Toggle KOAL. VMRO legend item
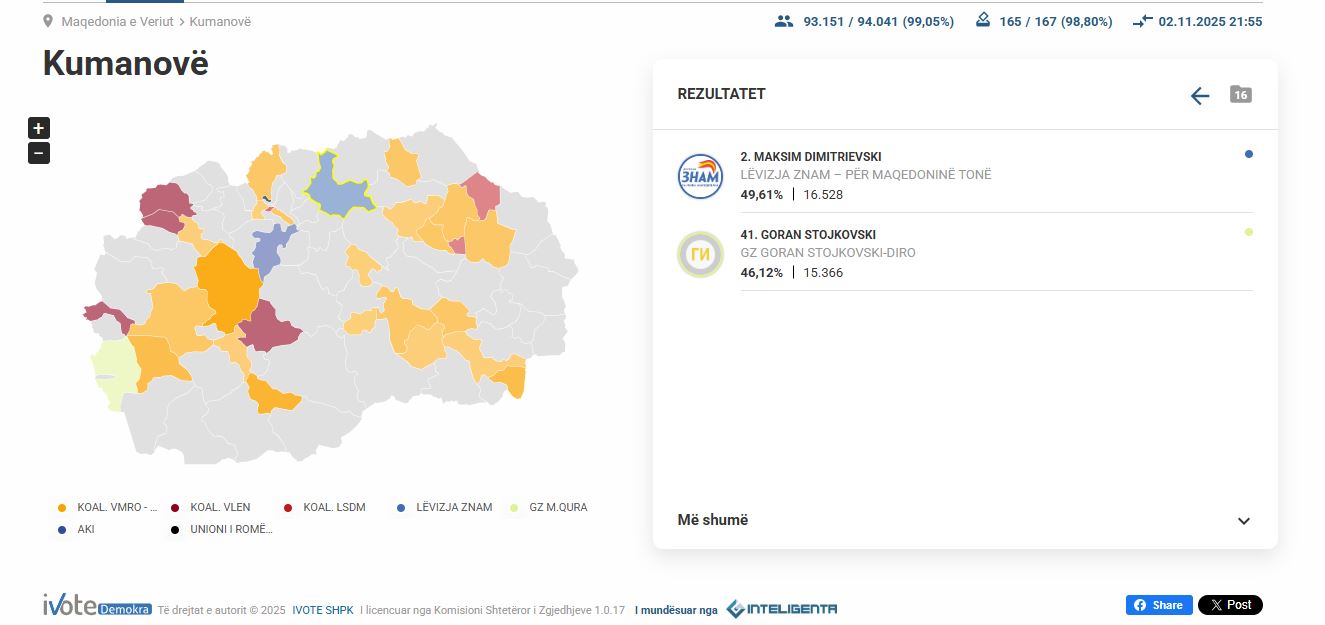This screenshot has width=1325, height=625. (110, 507)
